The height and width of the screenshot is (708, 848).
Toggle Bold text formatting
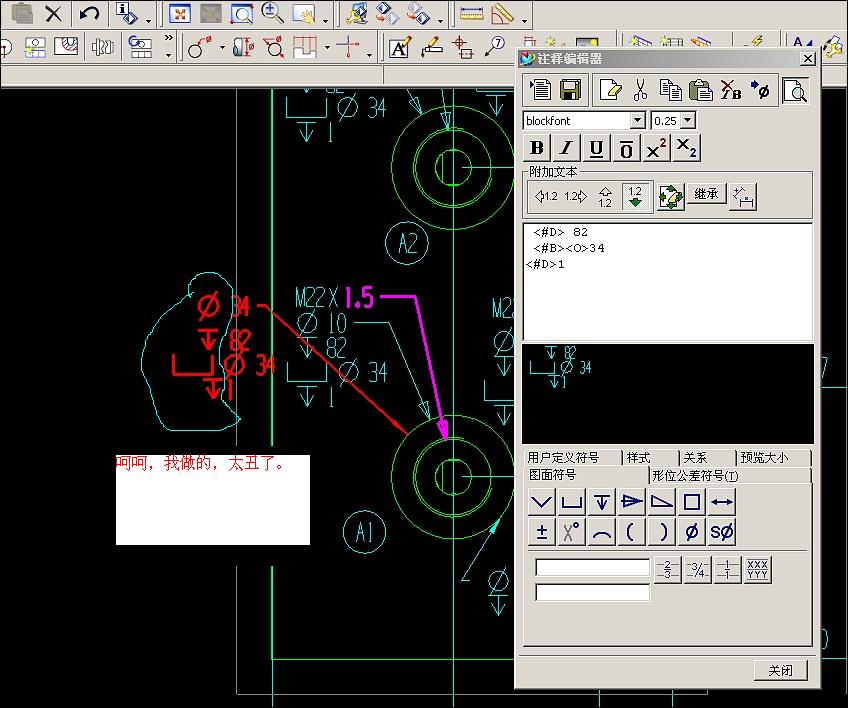(x=537, y=148)
